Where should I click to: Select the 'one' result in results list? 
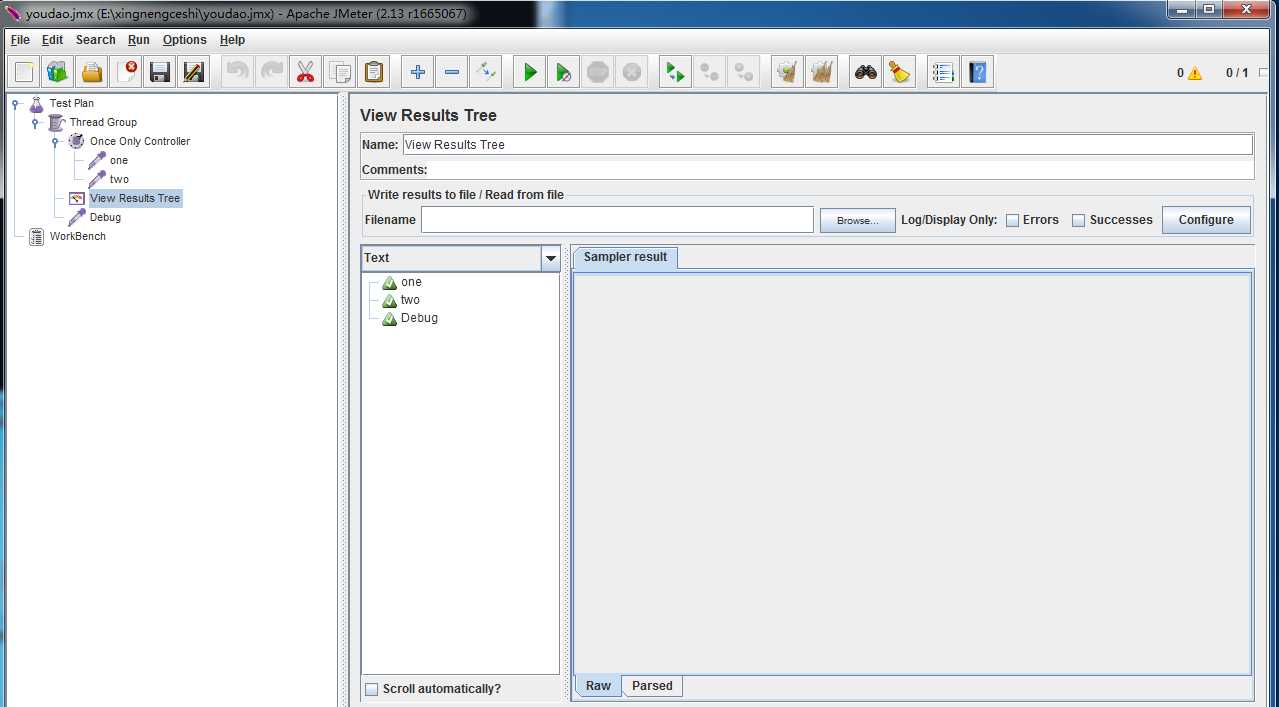(411, 282)
